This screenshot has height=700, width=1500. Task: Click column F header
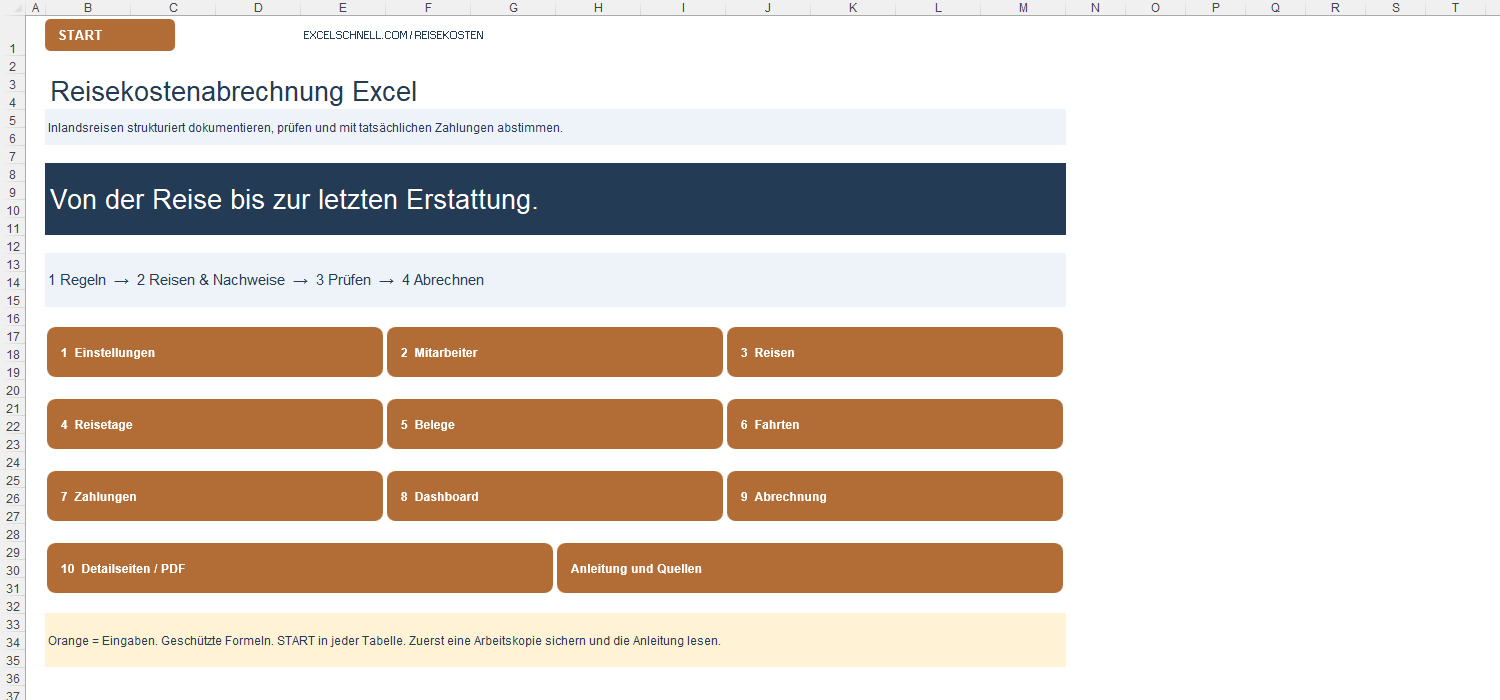coord(428,7)
